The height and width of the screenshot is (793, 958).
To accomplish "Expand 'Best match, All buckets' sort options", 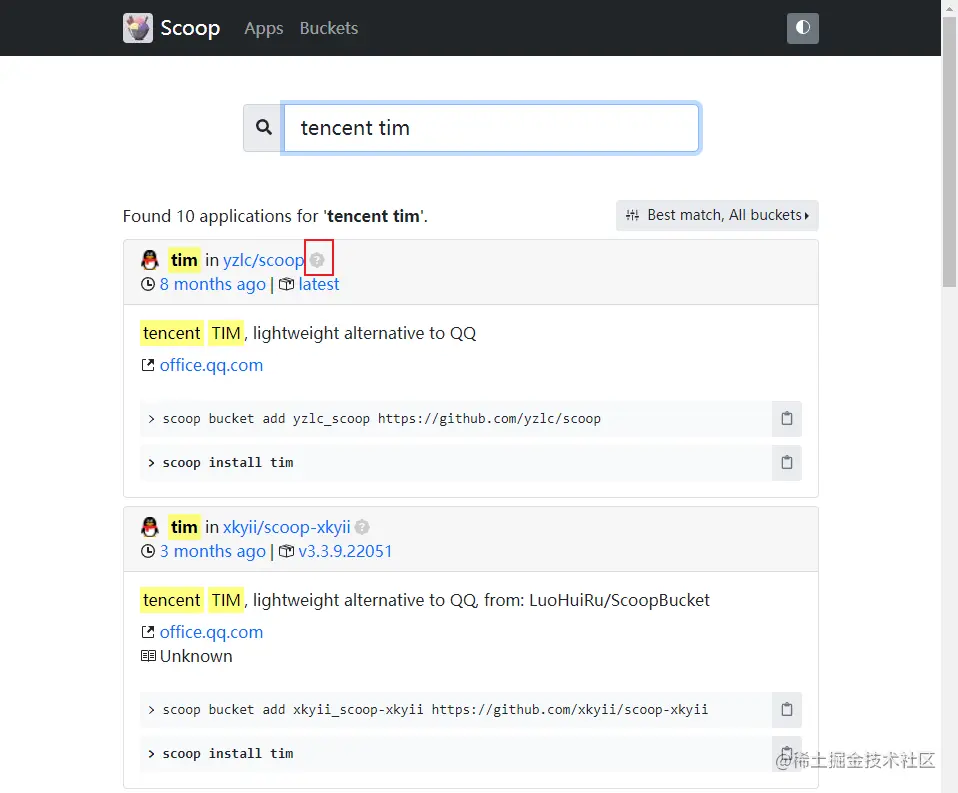I will pos(717,215).
